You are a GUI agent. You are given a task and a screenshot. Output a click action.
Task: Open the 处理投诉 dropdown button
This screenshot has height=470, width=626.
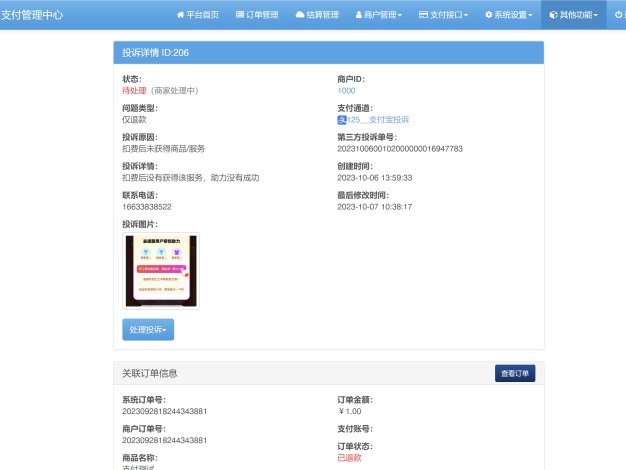[148, 329]
